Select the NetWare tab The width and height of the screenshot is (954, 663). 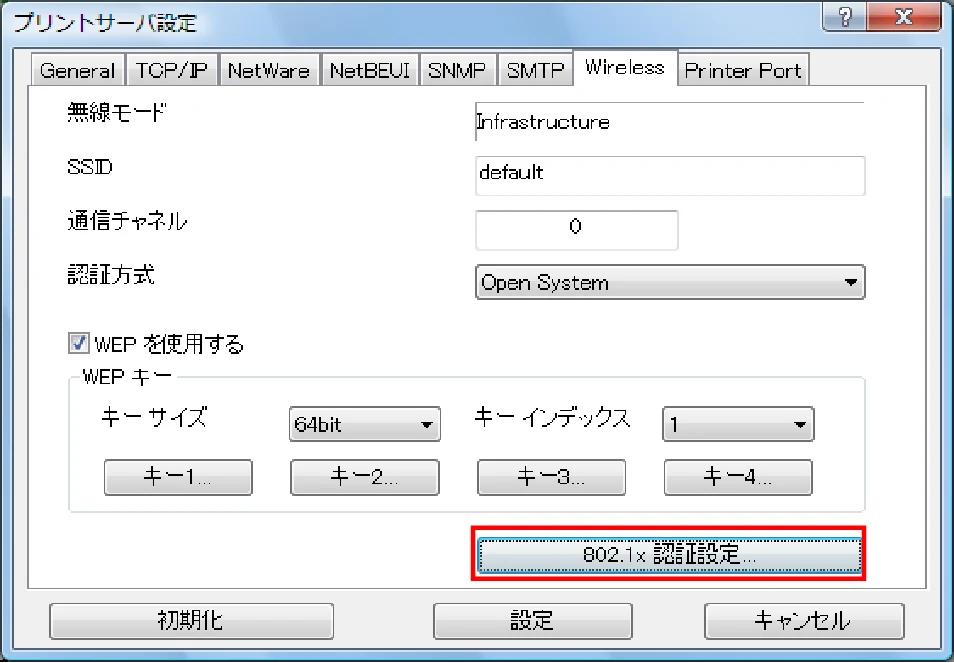pyautogui.click(x=269, y=70)
